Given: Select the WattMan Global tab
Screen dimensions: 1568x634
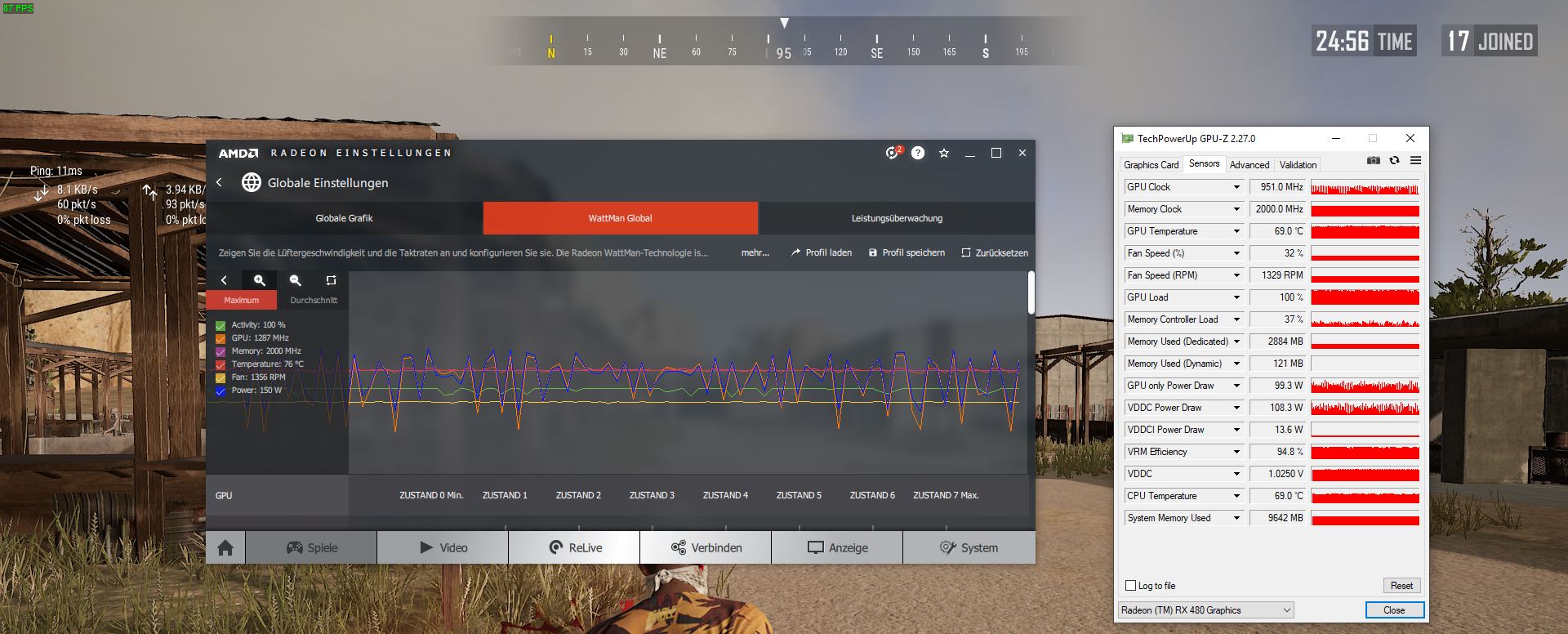Looking at the screenshot, I should tap(620, 218).
